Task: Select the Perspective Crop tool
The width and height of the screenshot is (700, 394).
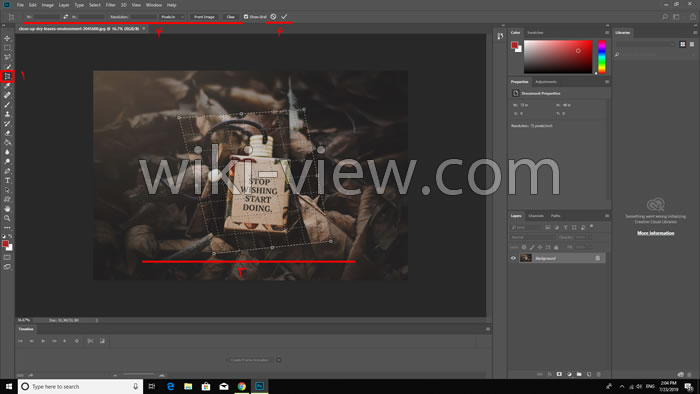Action: tap(7, 76)
